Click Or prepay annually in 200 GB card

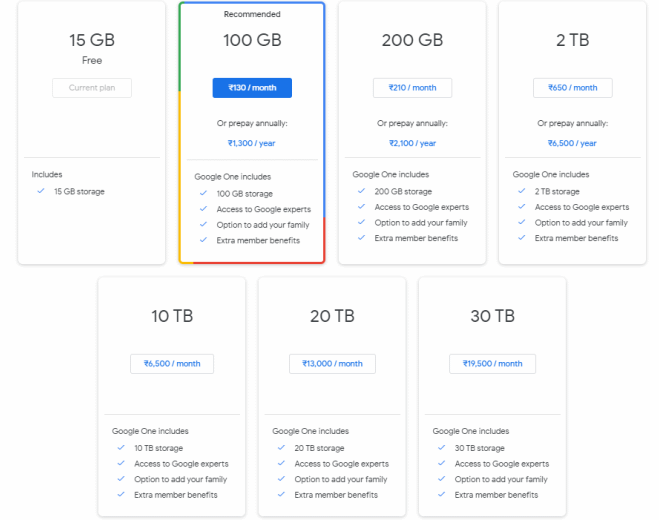pyautogui.click(x=412, y=124)
